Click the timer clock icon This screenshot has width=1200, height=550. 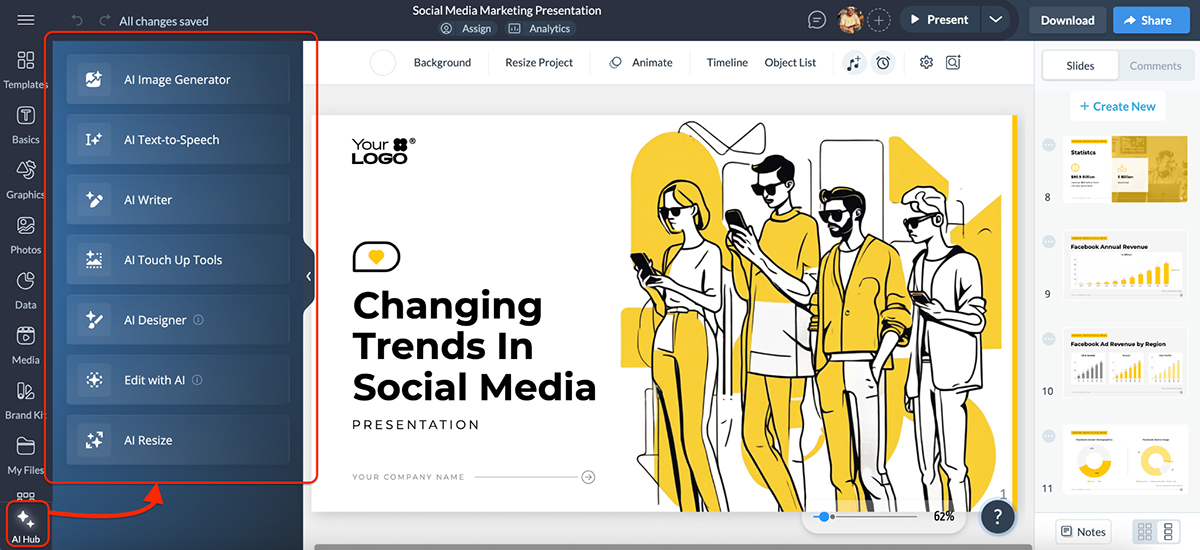883,63
